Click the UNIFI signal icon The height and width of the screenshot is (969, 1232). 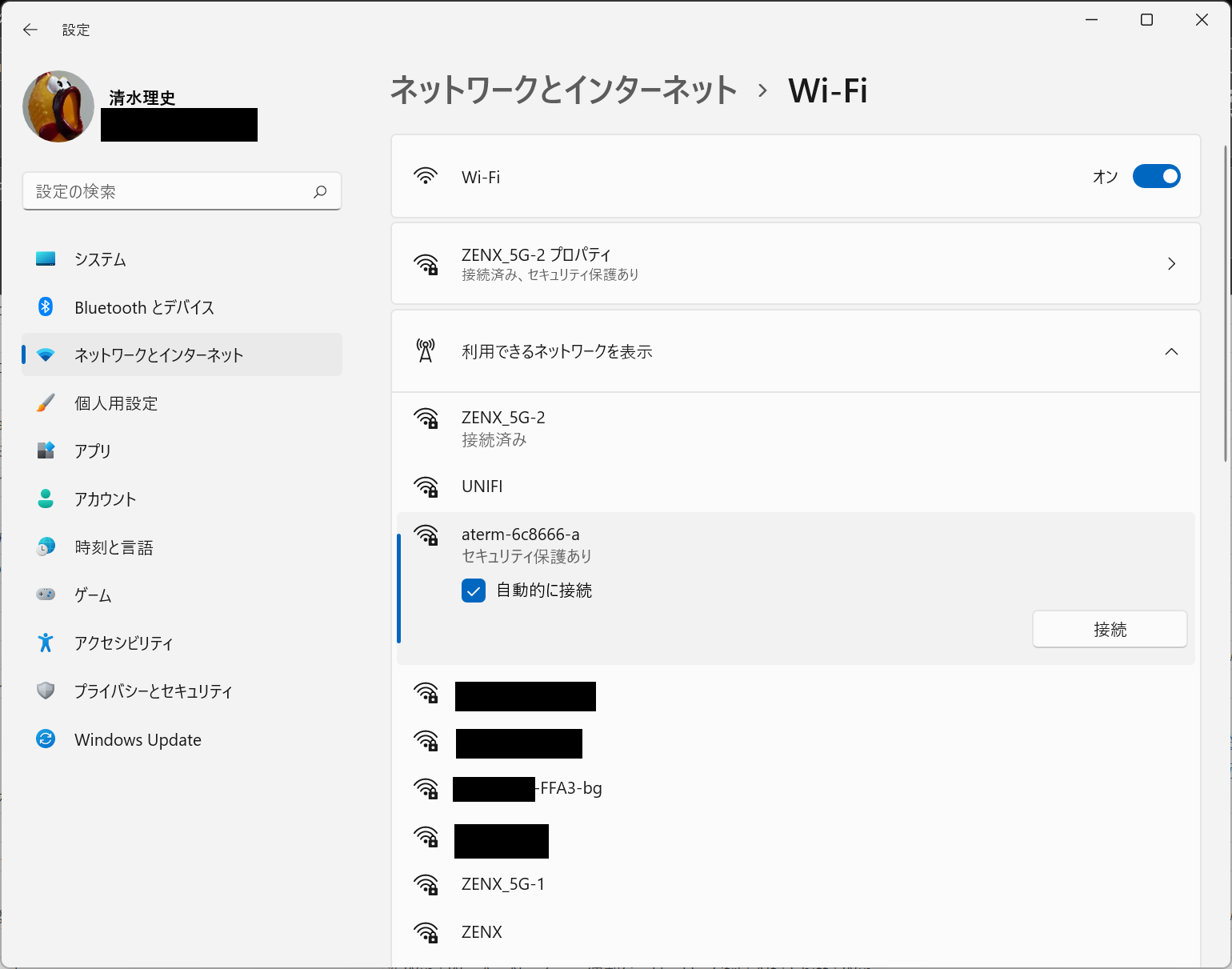pyautogui.click(x=426, y=487)
